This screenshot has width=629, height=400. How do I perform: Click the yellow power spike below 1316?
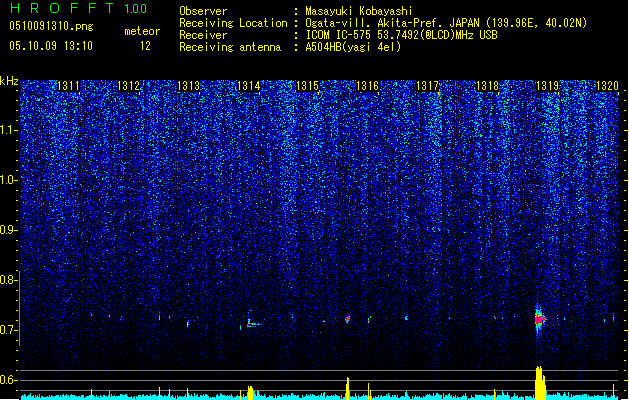pyautogui.click(x=347, y=388)
